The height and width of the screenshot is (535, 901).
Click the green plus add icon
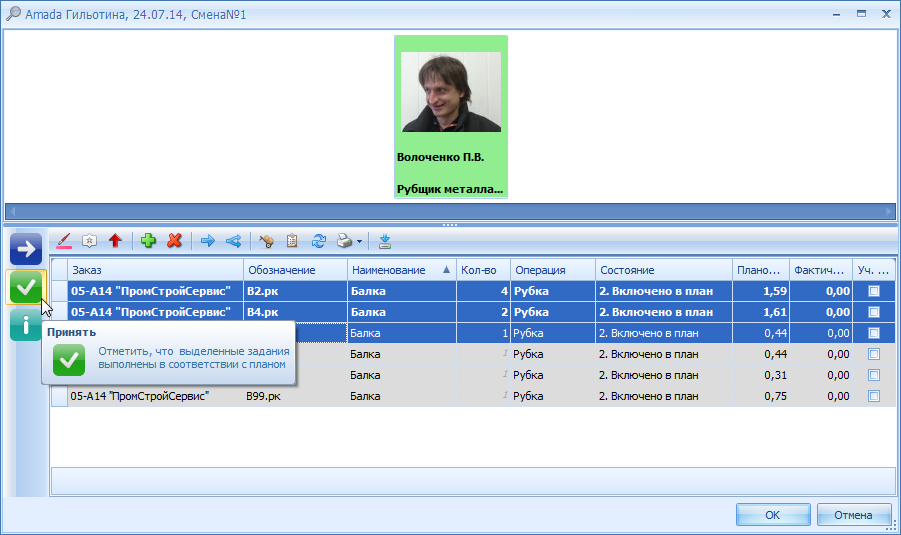148,241
